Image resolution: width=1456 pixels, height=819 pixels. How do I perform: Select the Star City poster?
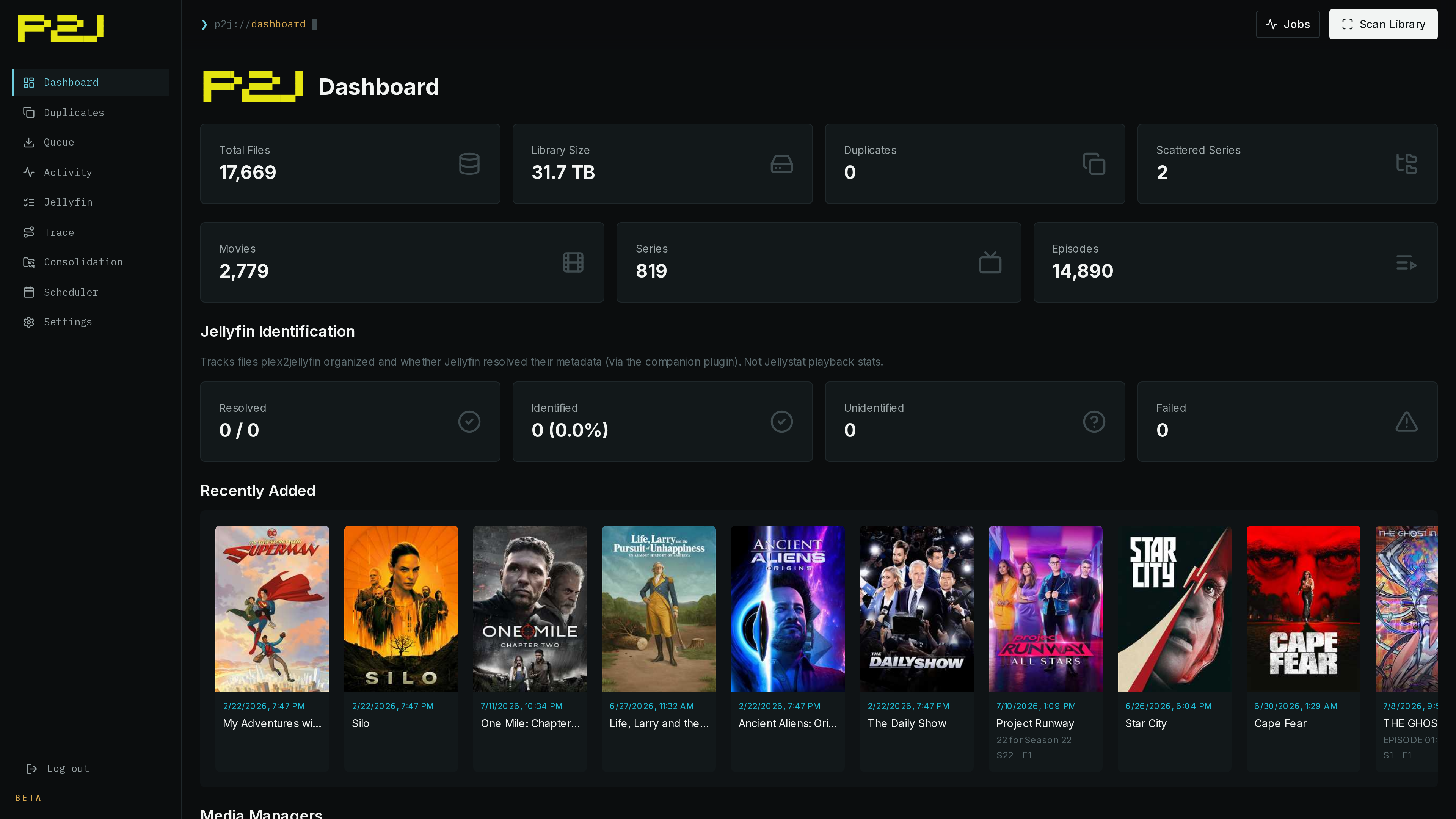pyautogui.click(x=1174, y=609)
